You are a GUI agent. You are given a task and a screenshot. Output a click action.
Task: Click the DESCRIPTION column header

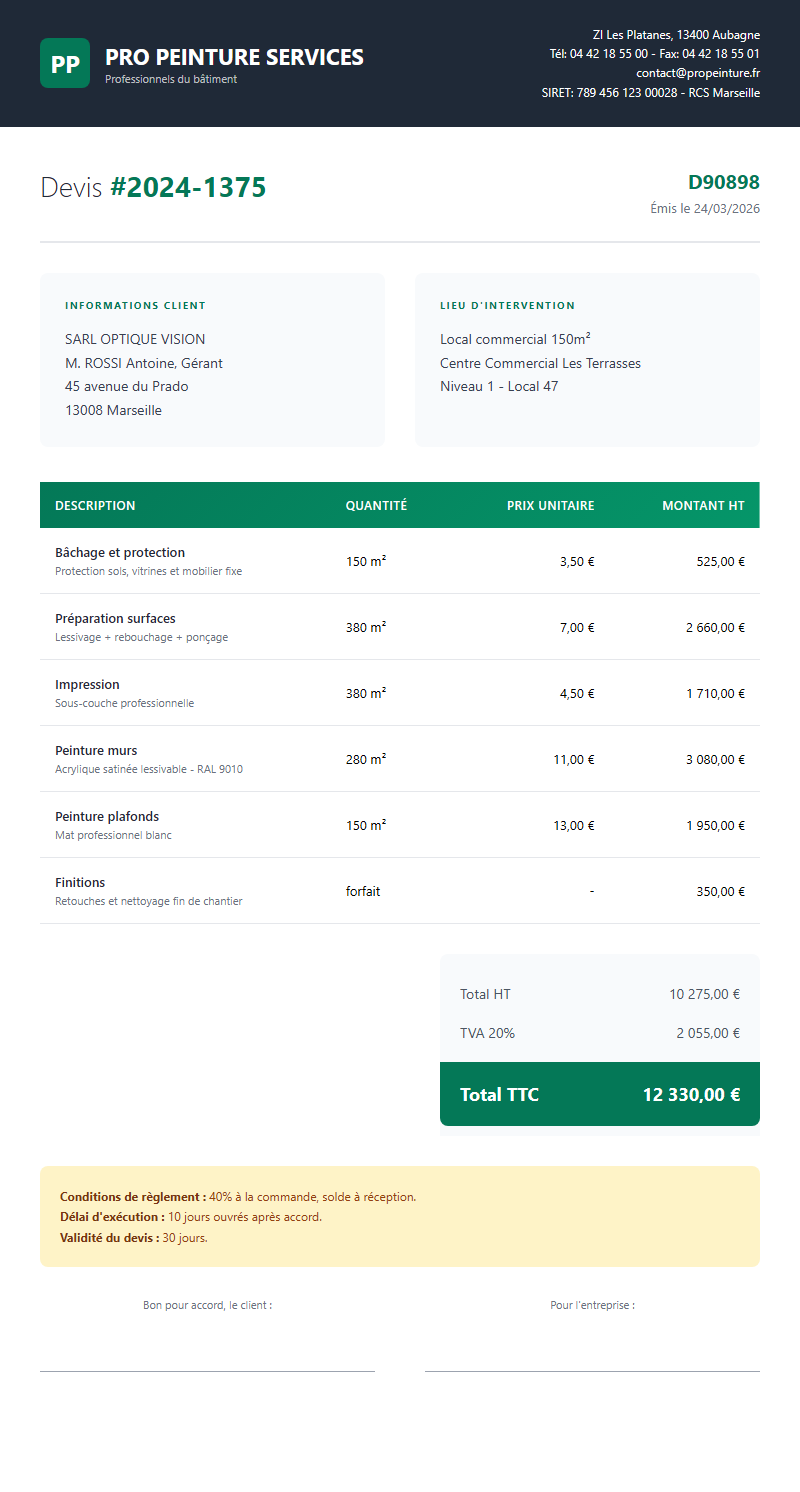click(95, 506)
